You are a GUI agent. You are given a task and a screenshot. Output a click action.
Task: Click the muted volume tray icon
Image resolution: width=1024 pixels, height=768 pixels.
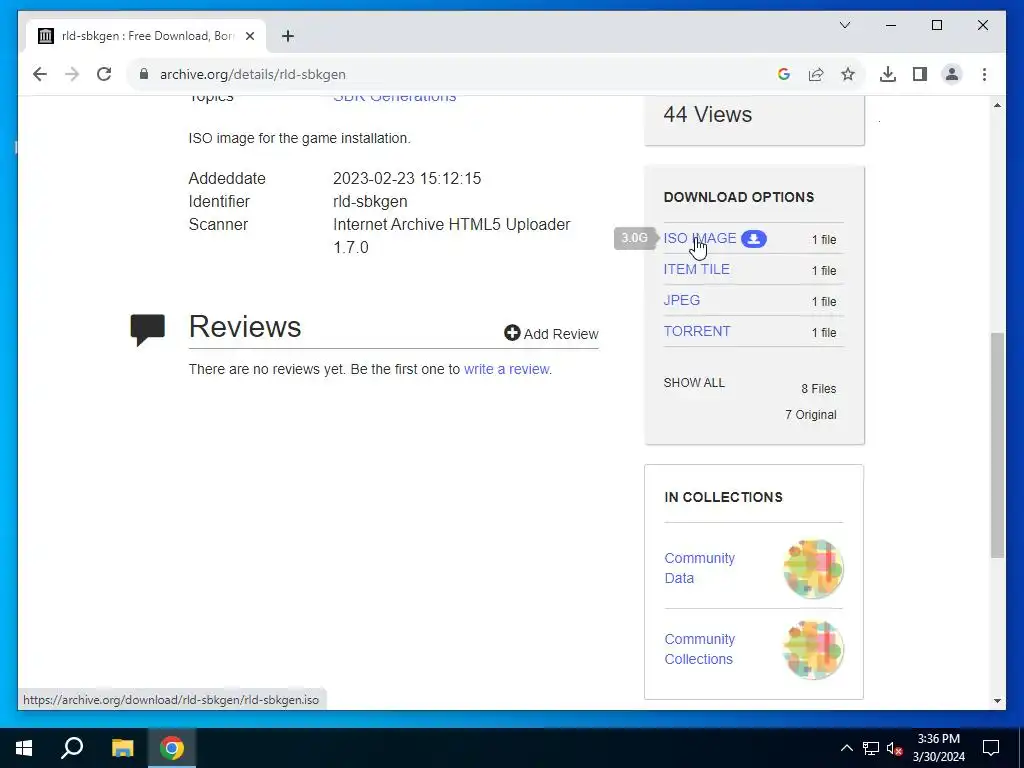click(x=895, y=748)
